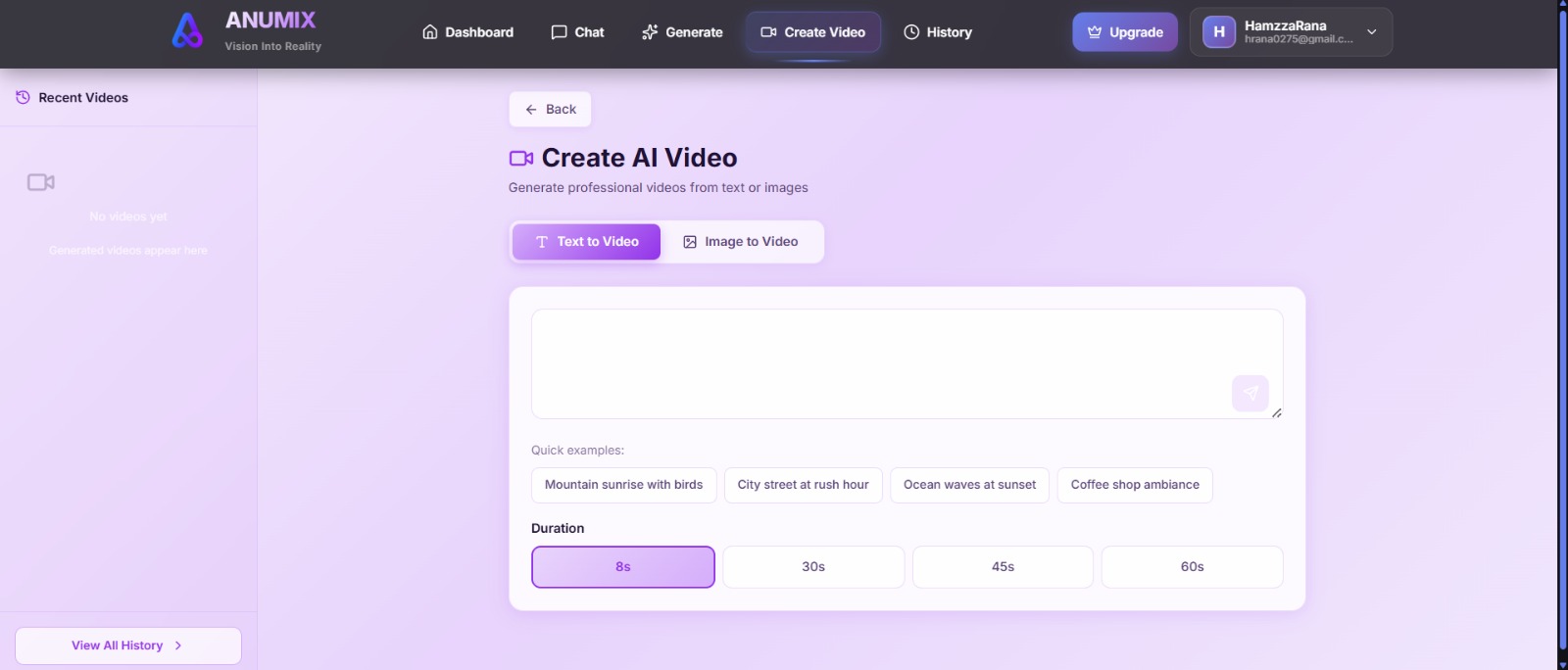Click the send arrow icon in prompt box
Screen dimensions: 1568x670
[1249, 393]
